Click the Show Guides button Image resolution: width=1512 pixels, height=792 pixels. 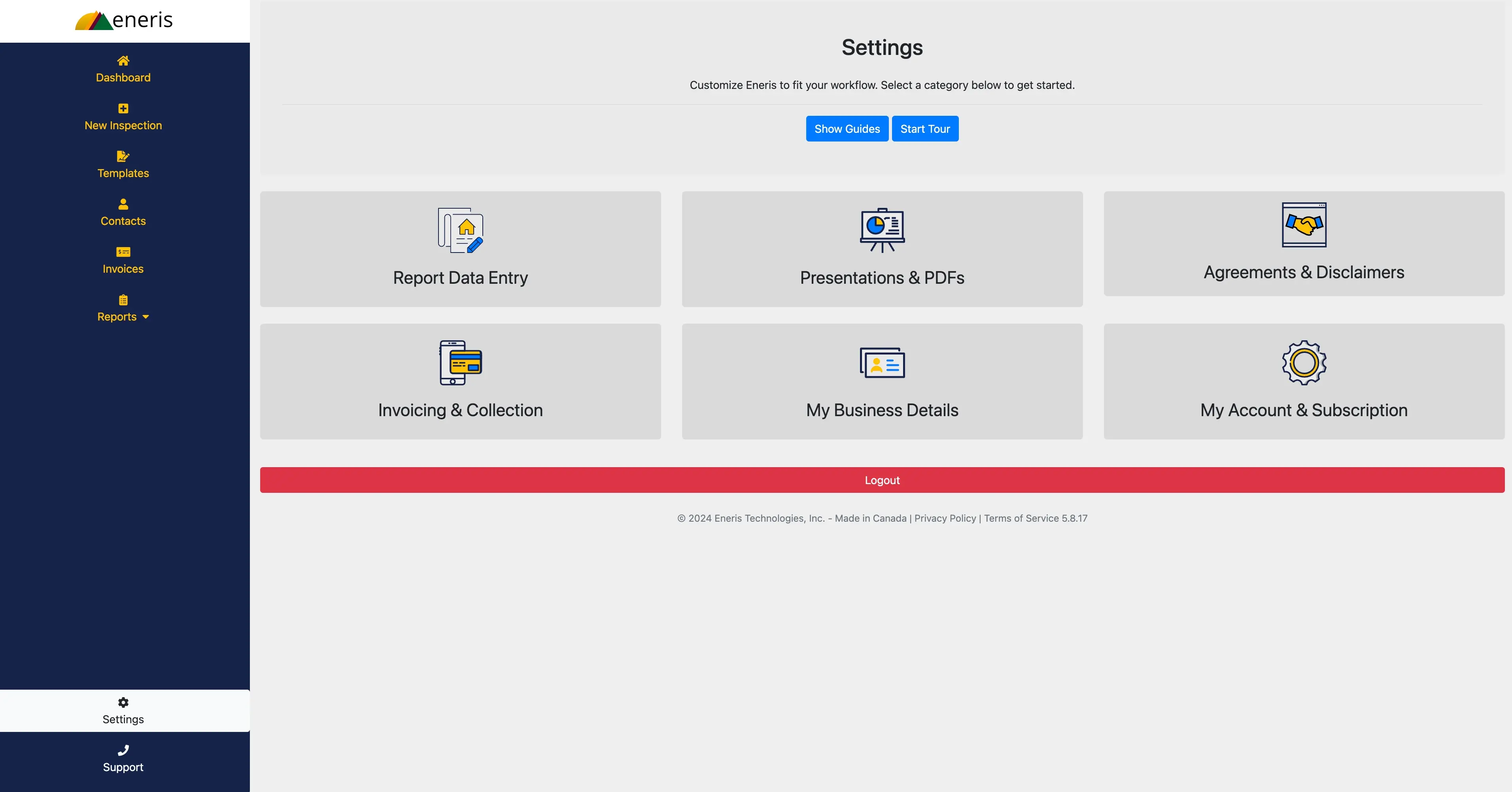(847, 128)
